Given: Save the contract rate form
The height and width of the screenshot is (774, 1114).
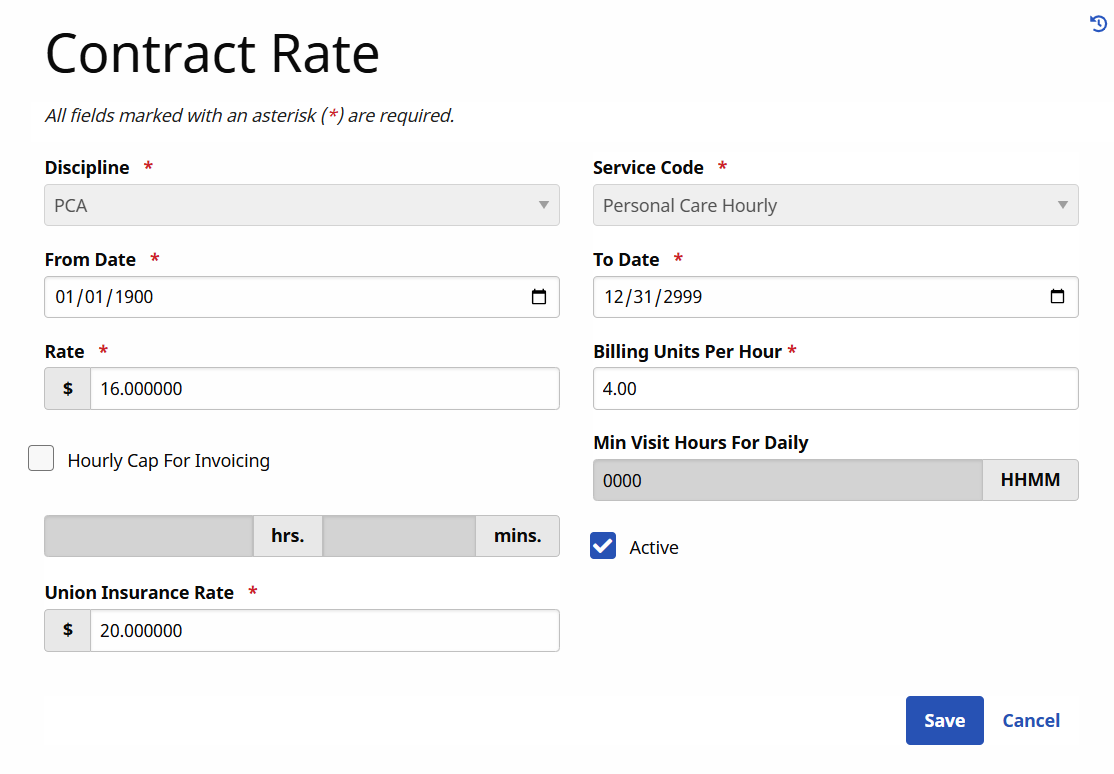Looking at the screenshot, I should click(944, 720).
